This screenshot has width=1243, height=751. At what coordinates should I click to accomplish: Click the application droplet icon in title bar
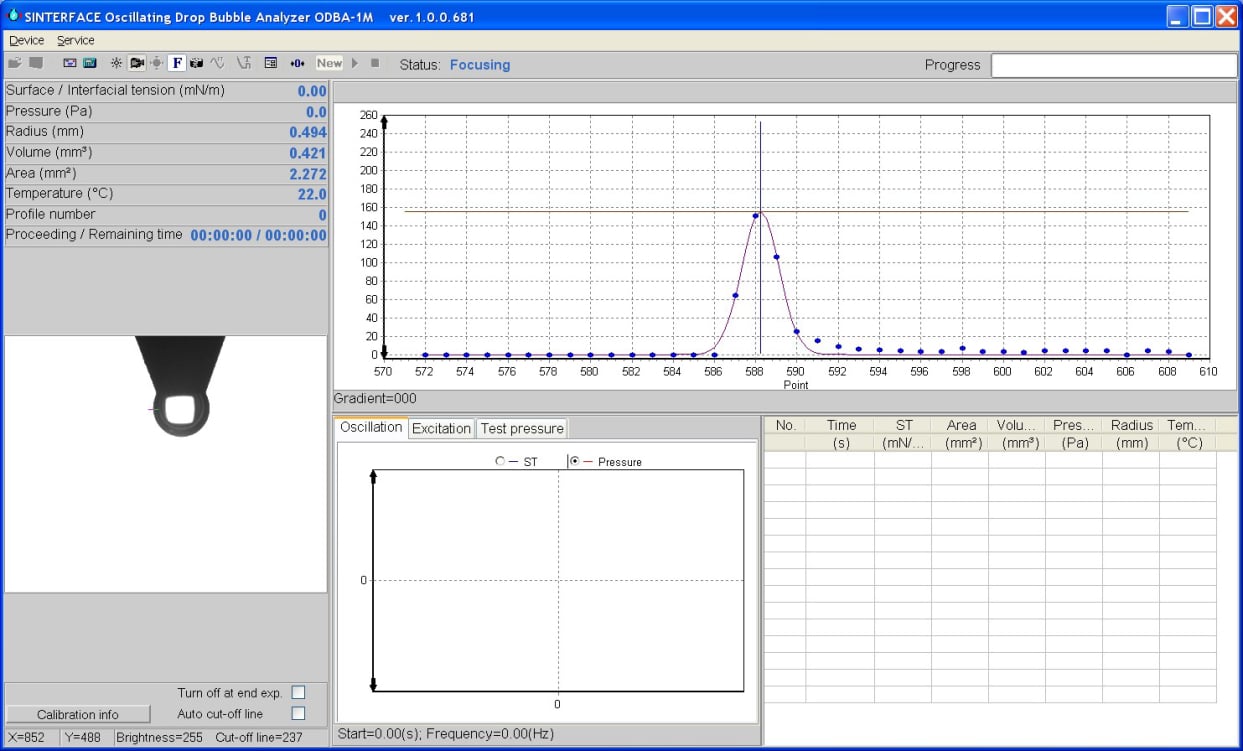point(13,16)
